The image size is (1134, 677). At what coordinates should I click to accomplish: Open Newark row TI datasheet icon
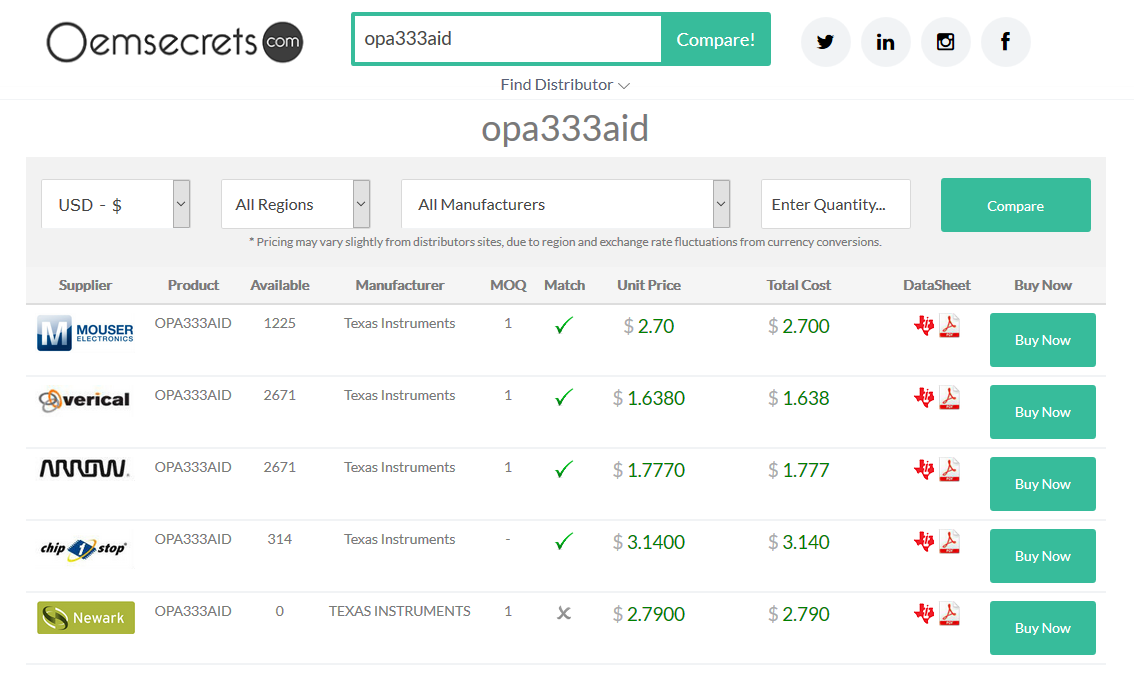[924, 613]
